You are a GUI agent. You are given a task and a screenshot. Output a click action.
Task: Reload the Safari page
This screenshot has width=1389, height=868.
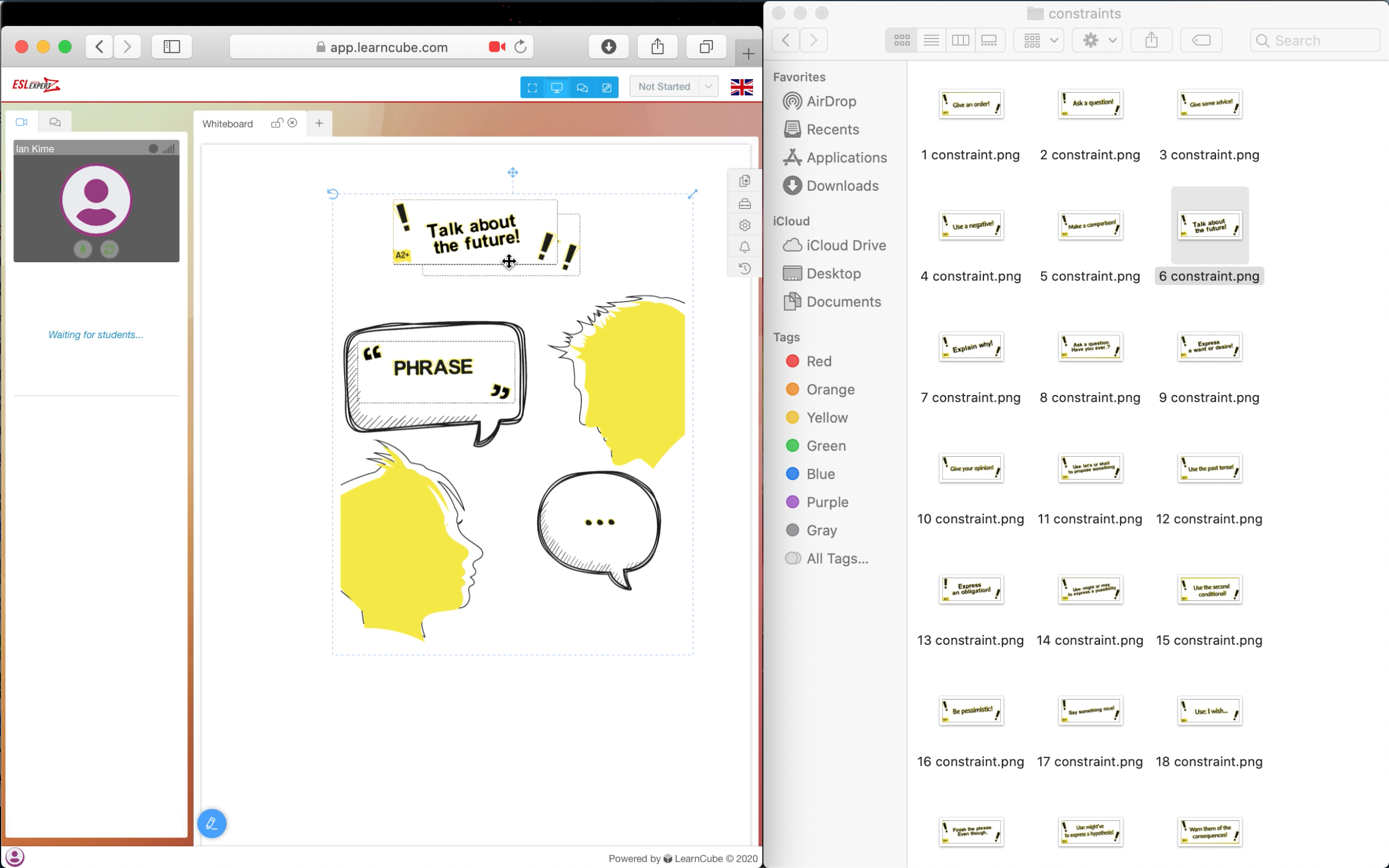(x=520, y=46)
